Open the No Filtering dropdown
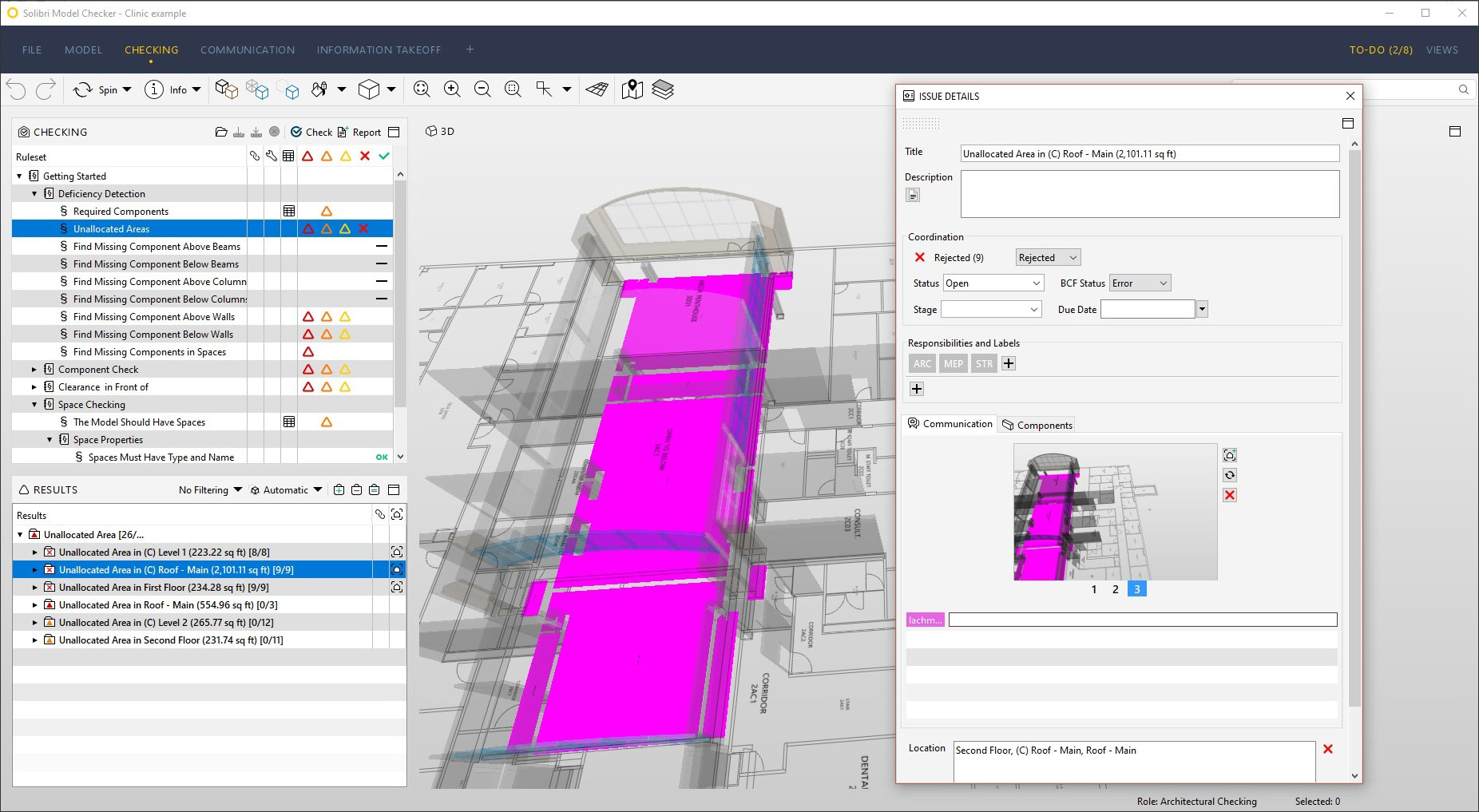Screen dimensions: 1479x812 210,489
